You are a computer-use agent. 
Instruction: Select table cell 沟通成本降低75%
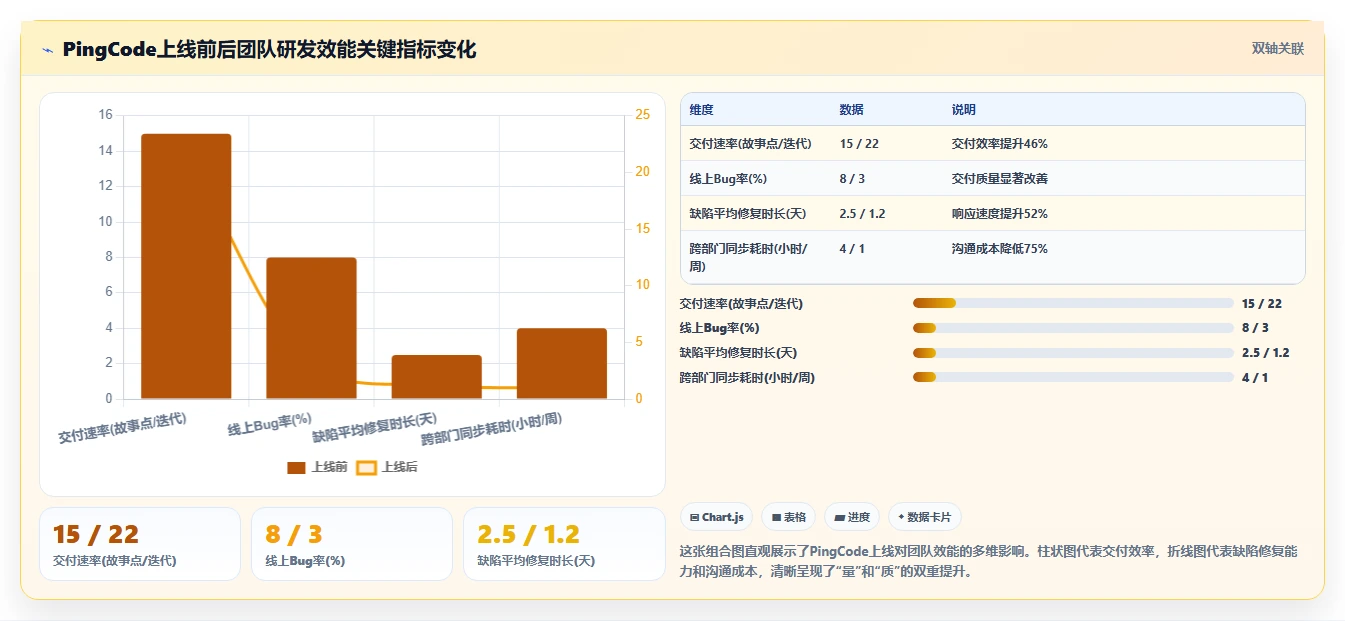pyautogui.click(x=1000, y=248)
